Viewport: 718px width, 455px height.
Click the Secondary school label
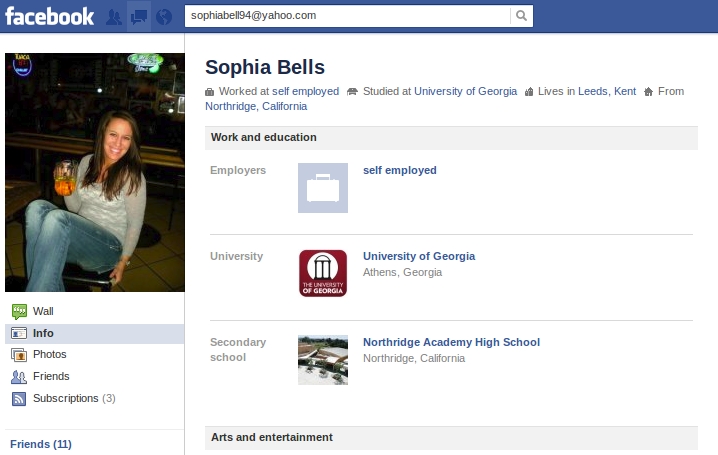click(x=238, y=350)
